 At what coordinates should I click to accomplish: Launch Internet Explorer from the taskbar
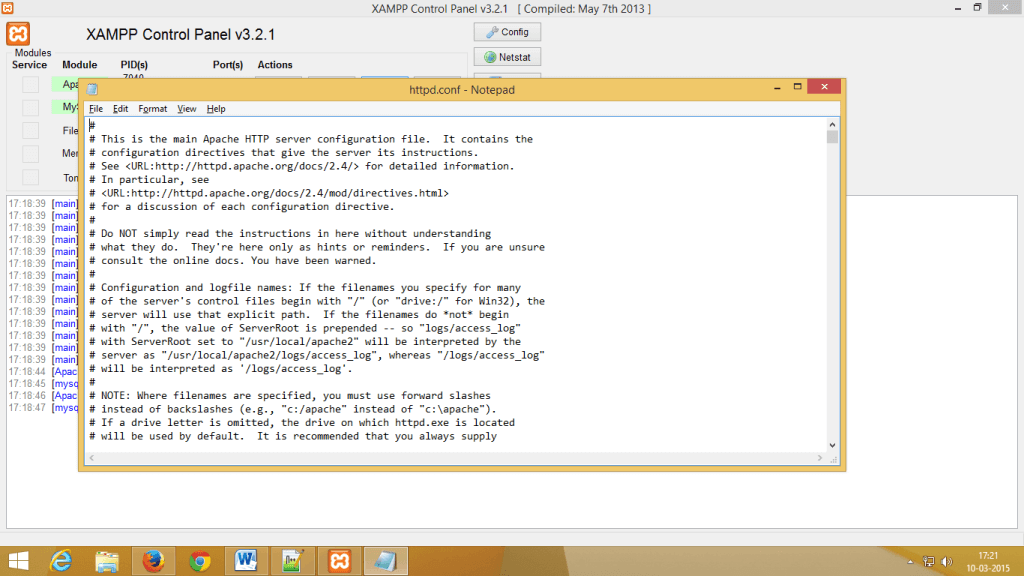61,561
